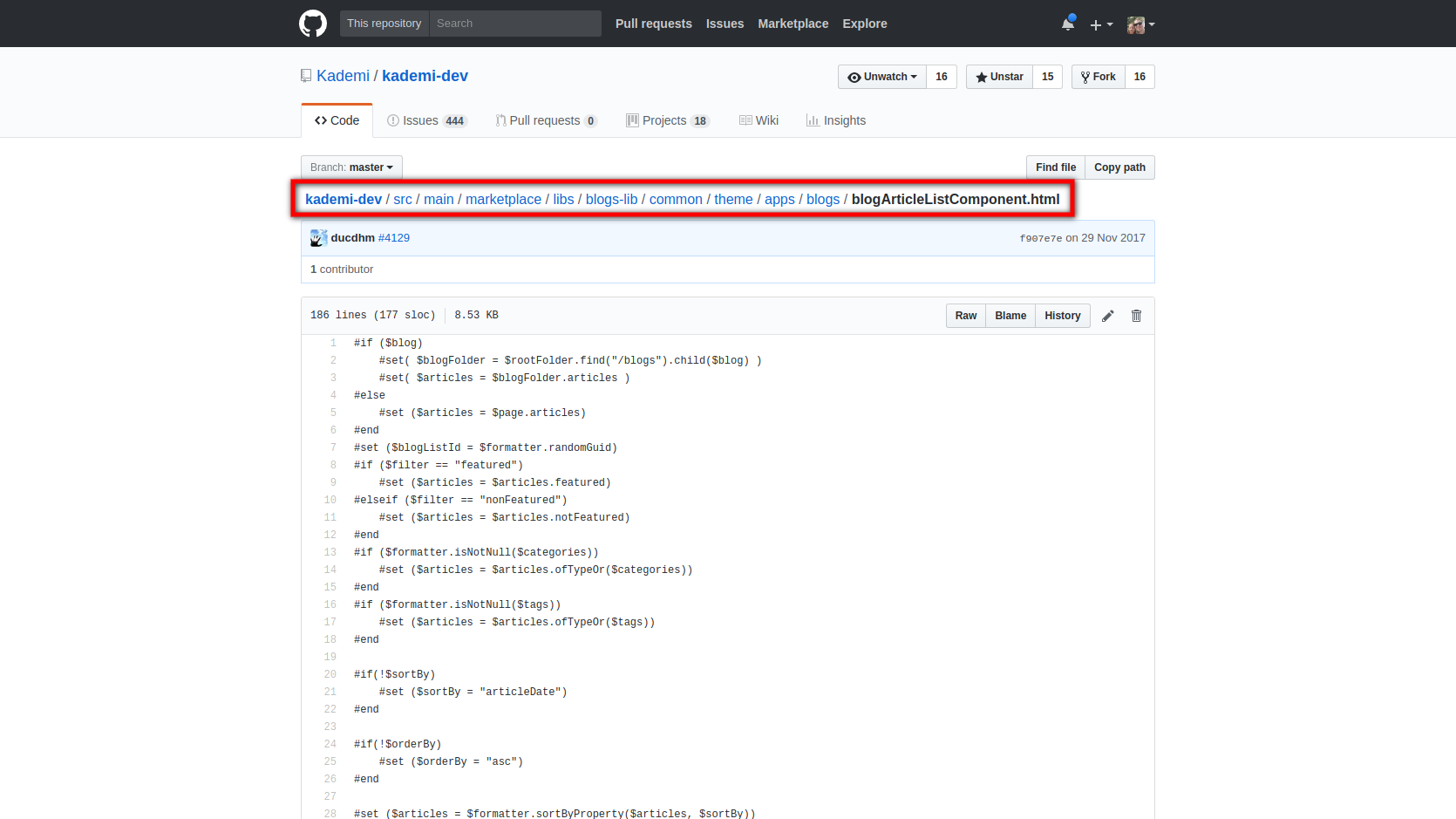Screen dimensions: 1456x819
Task: Go to apps folder in breadcrumb
Action: pyautogui.click(x=779, y=200)
